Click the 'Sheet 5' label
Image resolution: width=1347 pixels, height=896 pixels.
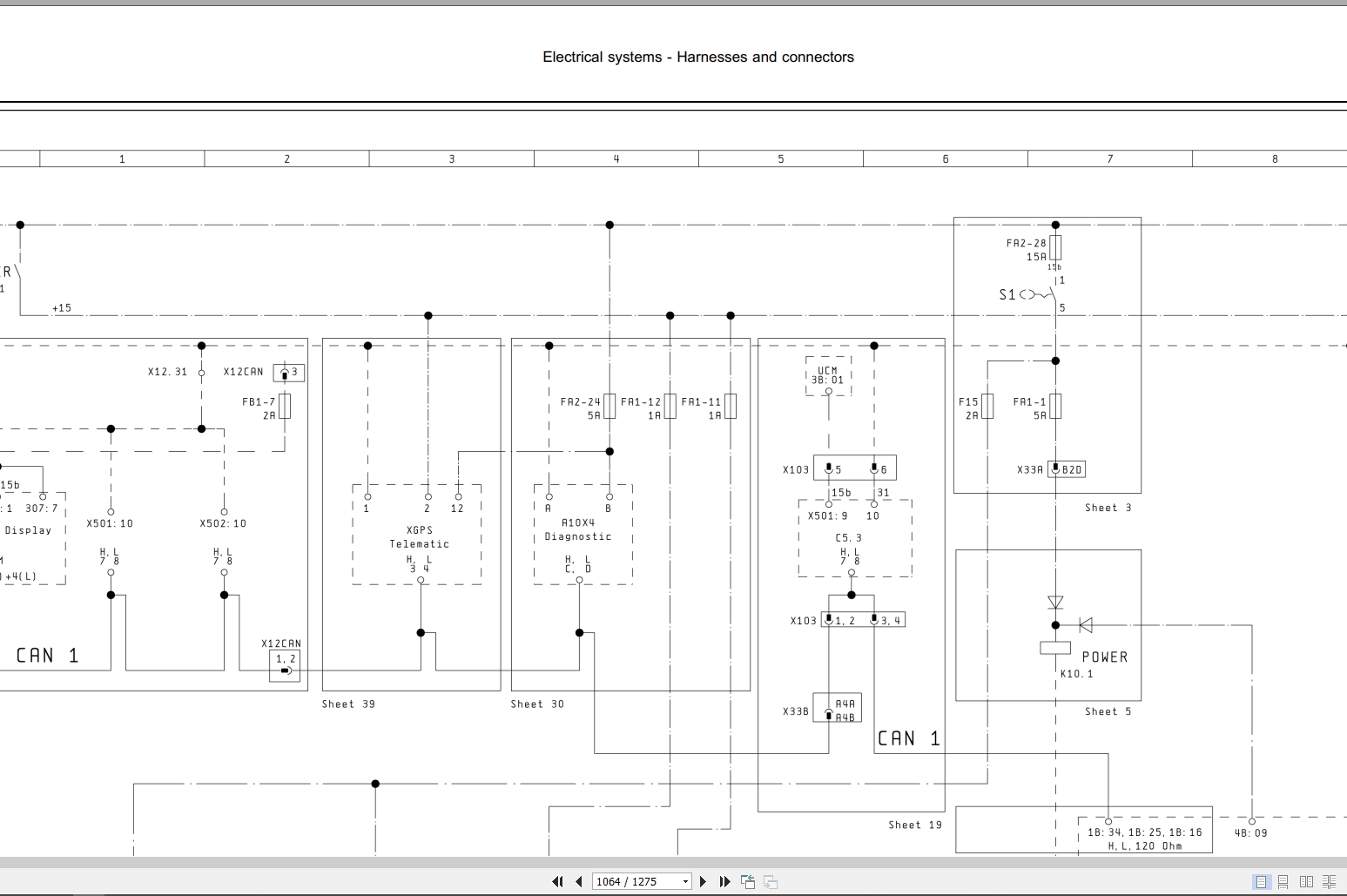click(1108, 712)
